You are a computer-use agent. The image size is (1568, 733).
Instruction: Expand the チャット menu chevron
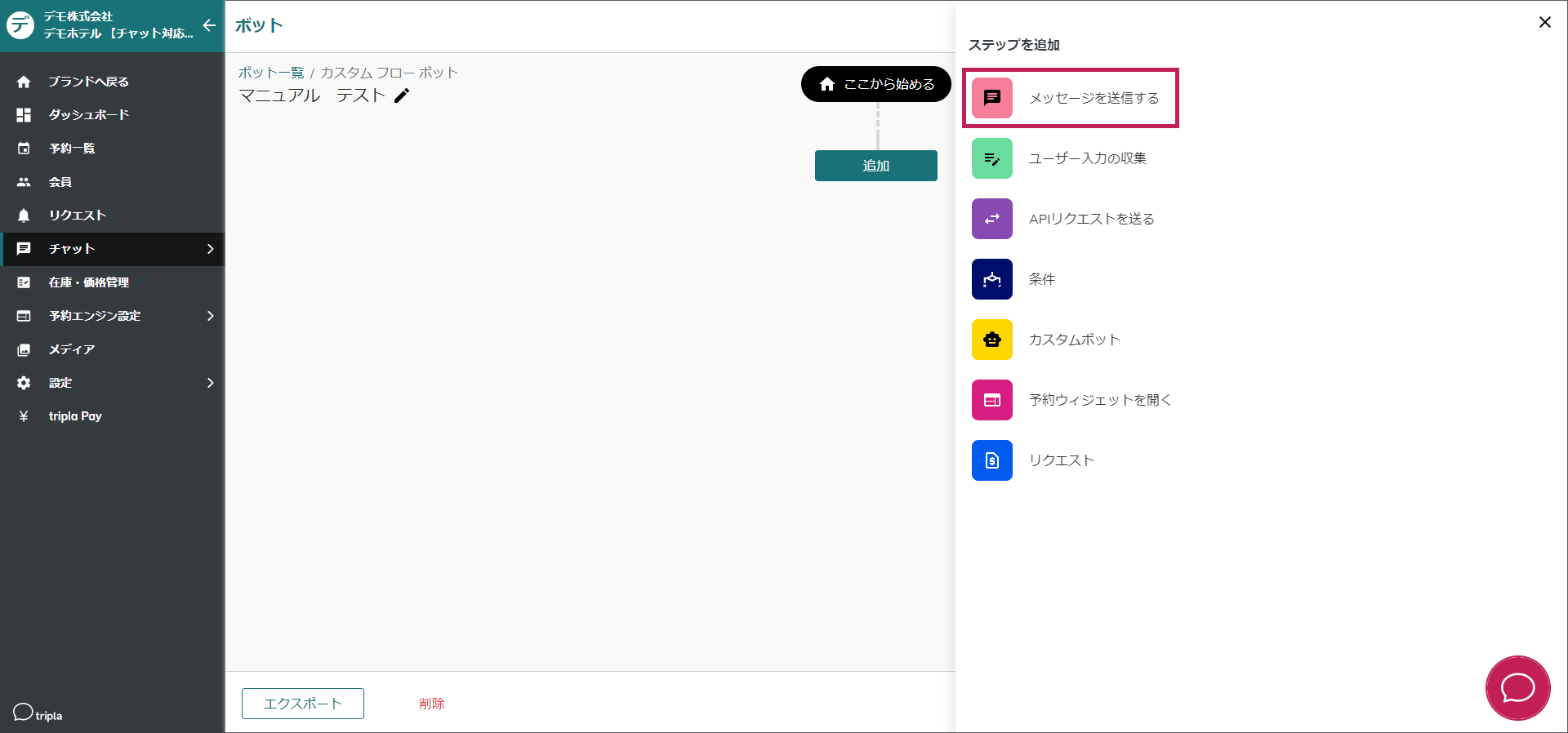210,249
